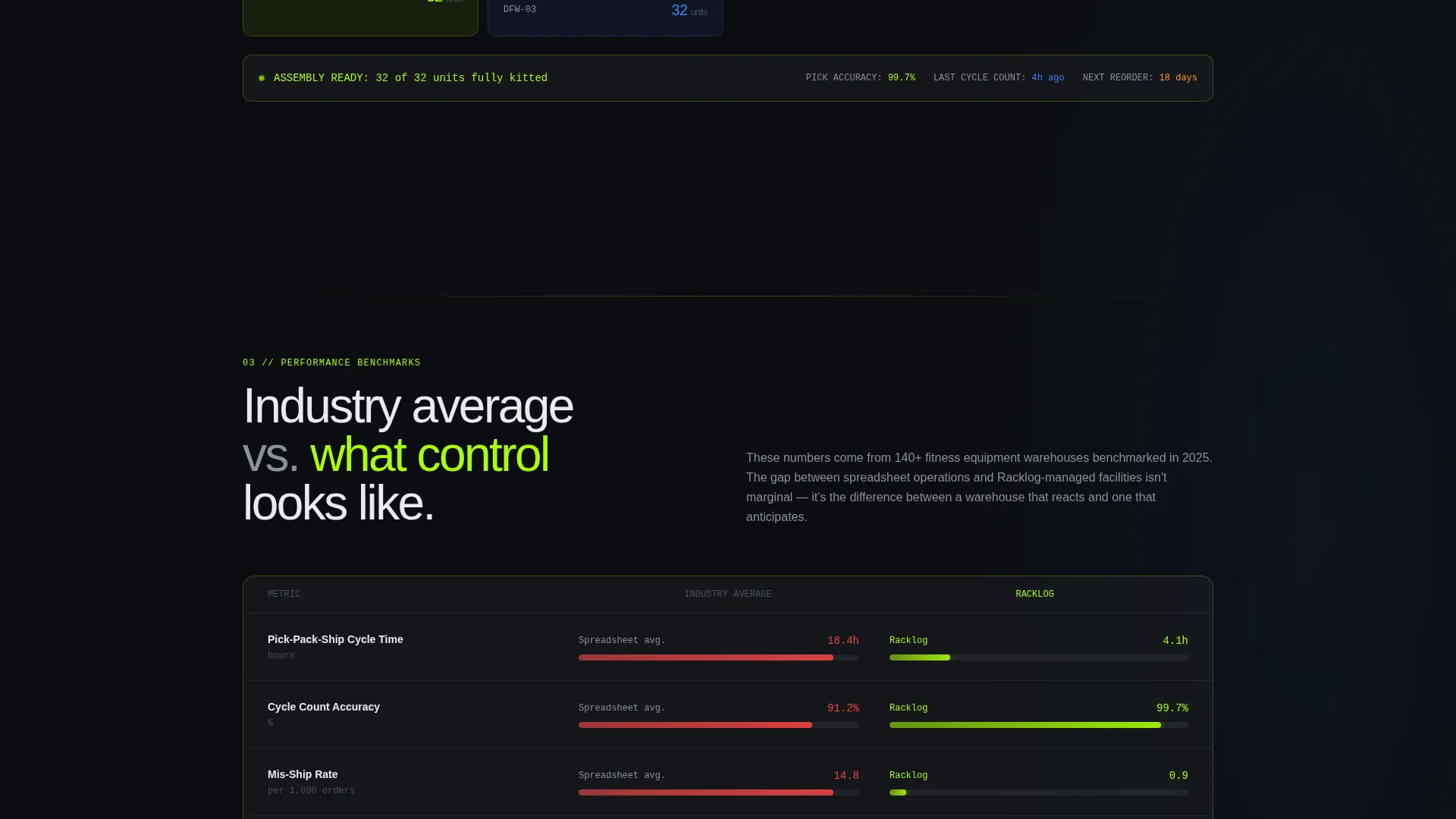Image resolution: width=1456 pixels, height=819 pixels.
Task: Click the 99.7% Racklog value in Cycle Count Accuracy row
Action: coord(1172,708)
